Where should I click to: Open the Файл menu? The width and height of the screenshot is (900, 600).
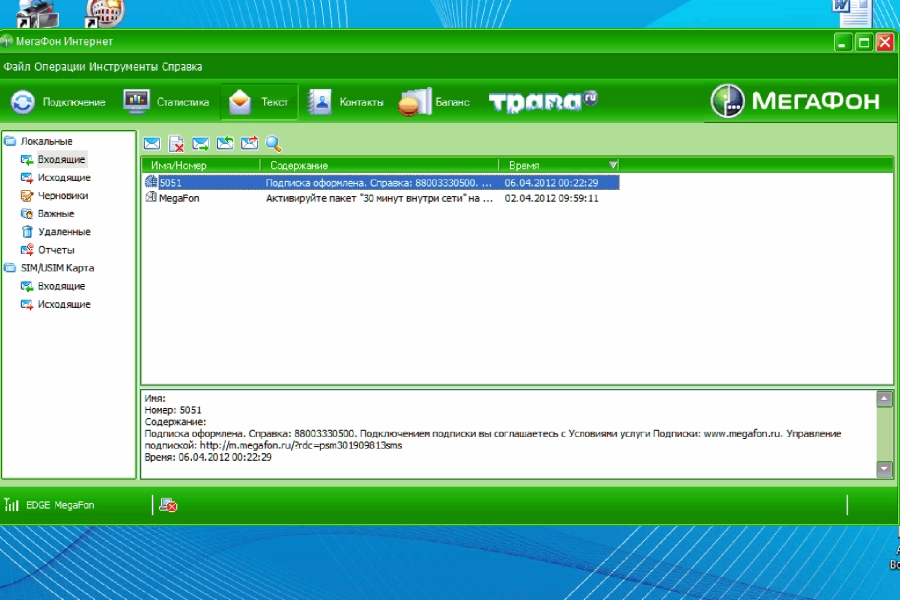[17, 67]
